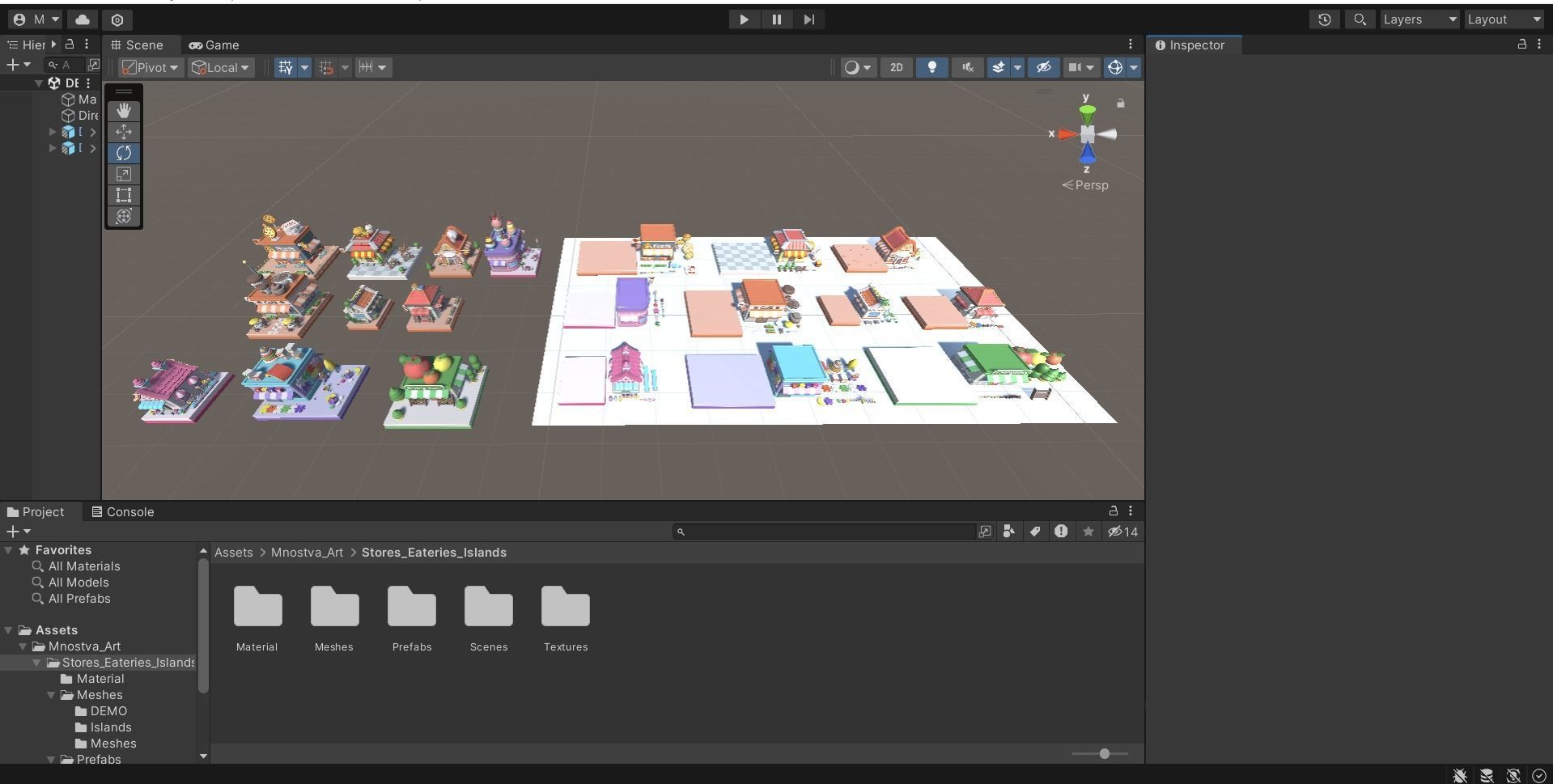Click the favorite star icon in Project toolbar

click(1088, 532)
